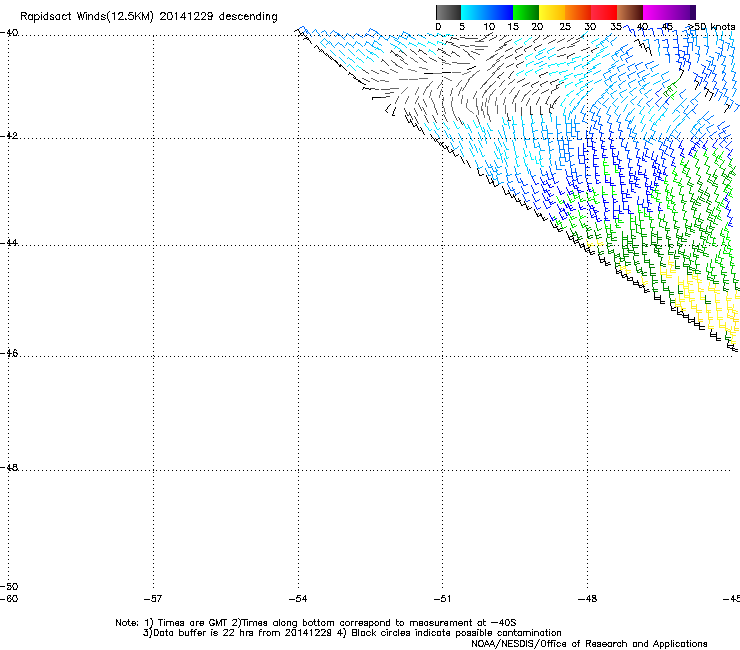The image size is (740, 650).
Task: Click the blue 10-15 knots legend swatch
Action: point(500,12)
